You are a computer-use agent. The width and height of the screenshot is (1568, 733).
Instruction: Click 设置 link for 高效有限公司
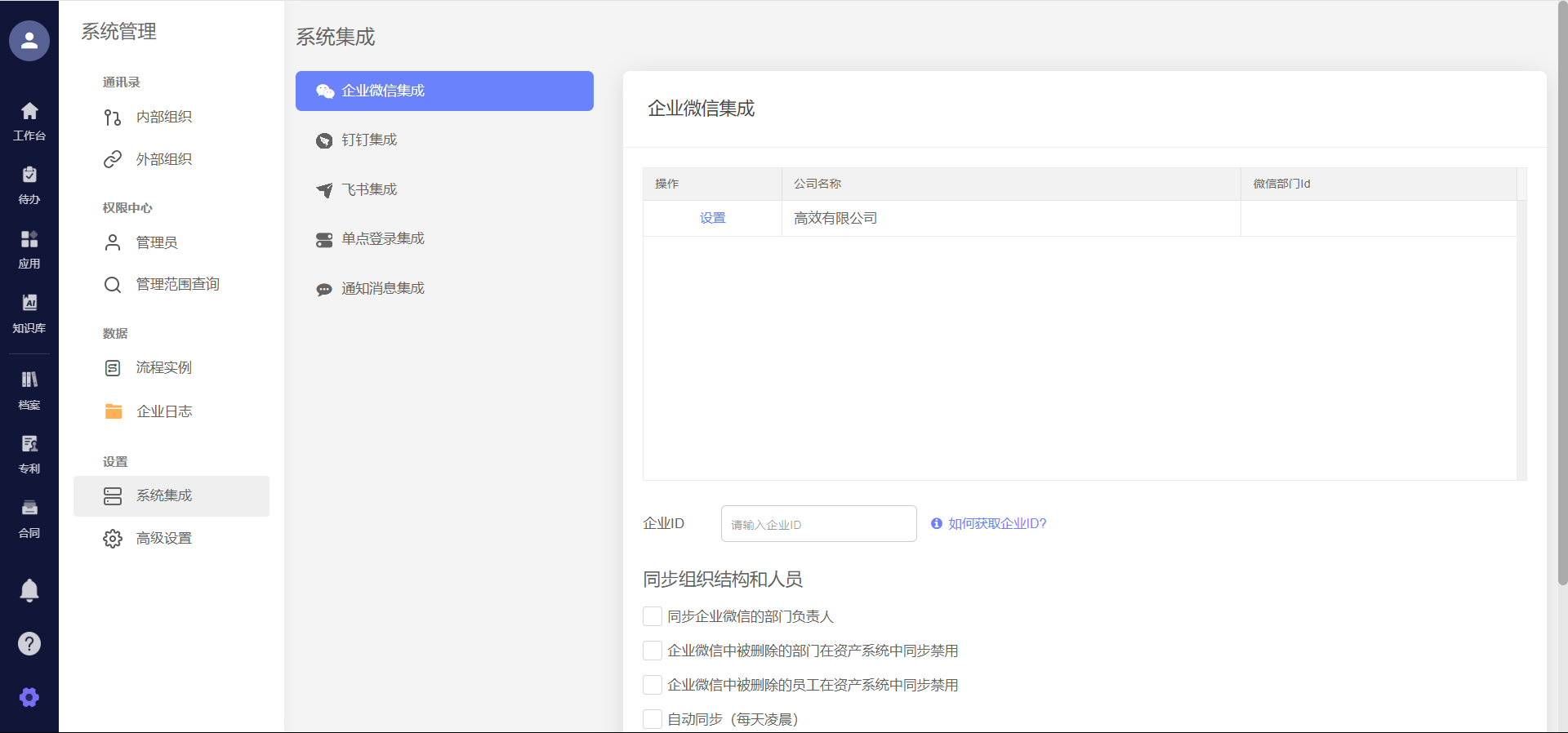712,218
